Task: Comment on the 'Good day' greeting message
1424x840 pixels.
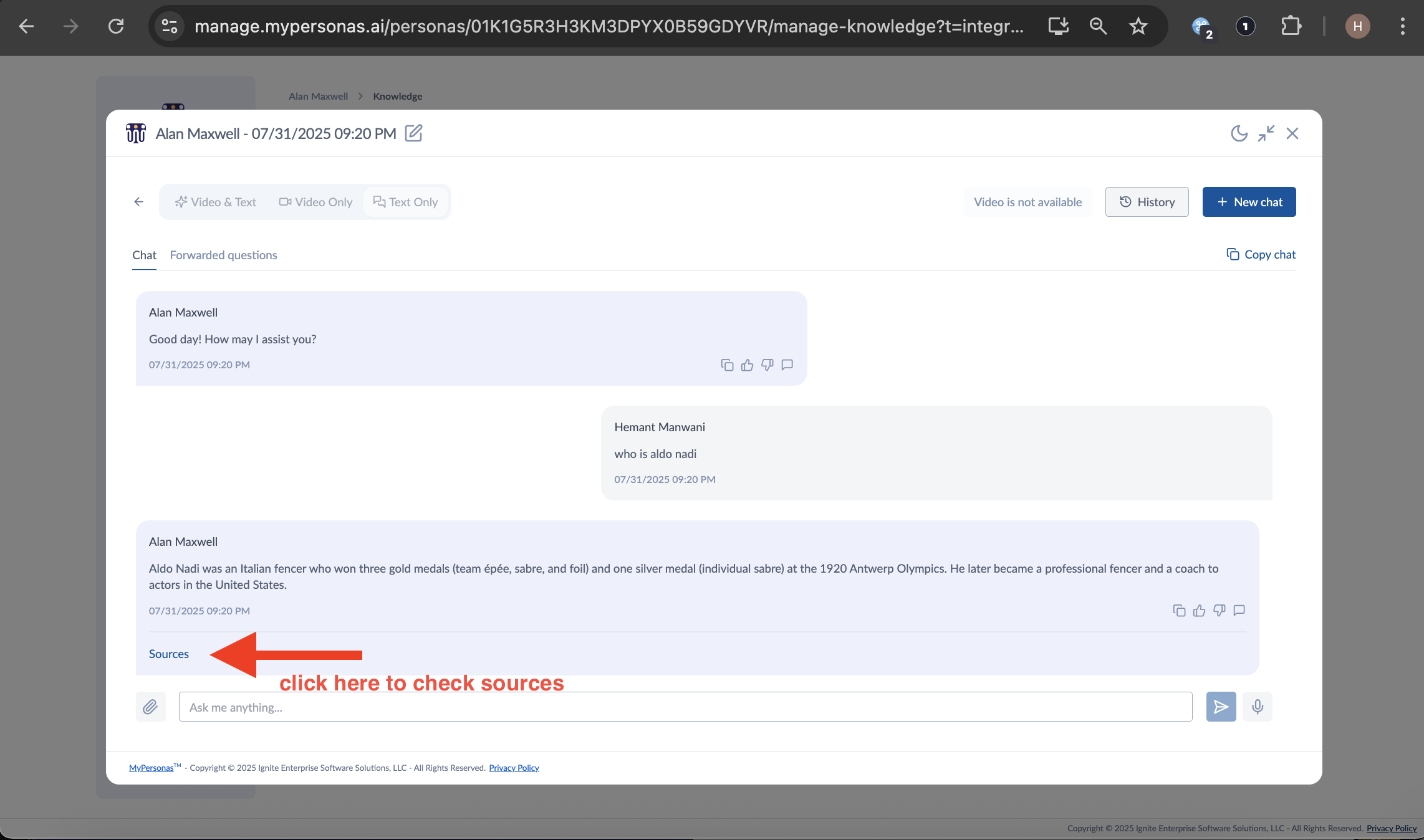Action: click(787, 365)
